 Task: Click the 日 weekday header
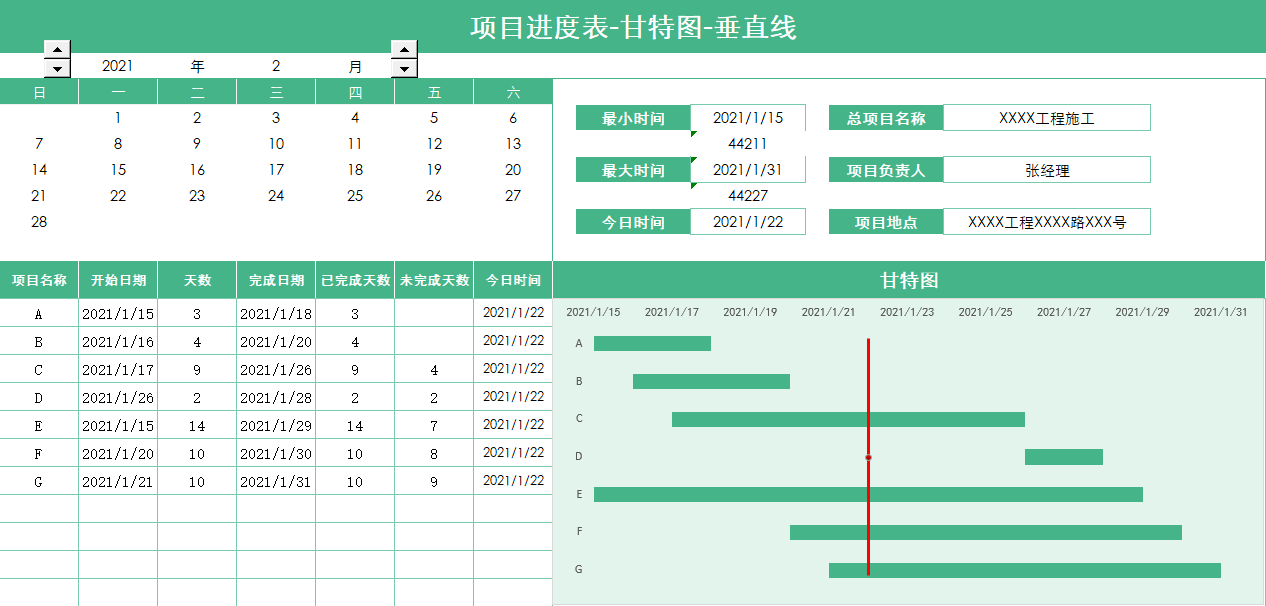[x=39, y=92]
